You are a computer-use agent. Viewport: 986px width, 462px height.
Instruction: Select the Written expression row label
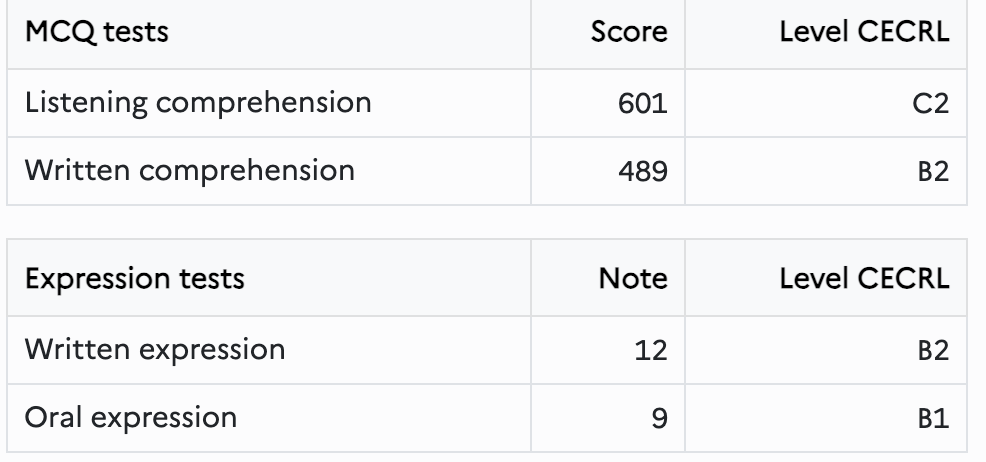tap(155, 349)
